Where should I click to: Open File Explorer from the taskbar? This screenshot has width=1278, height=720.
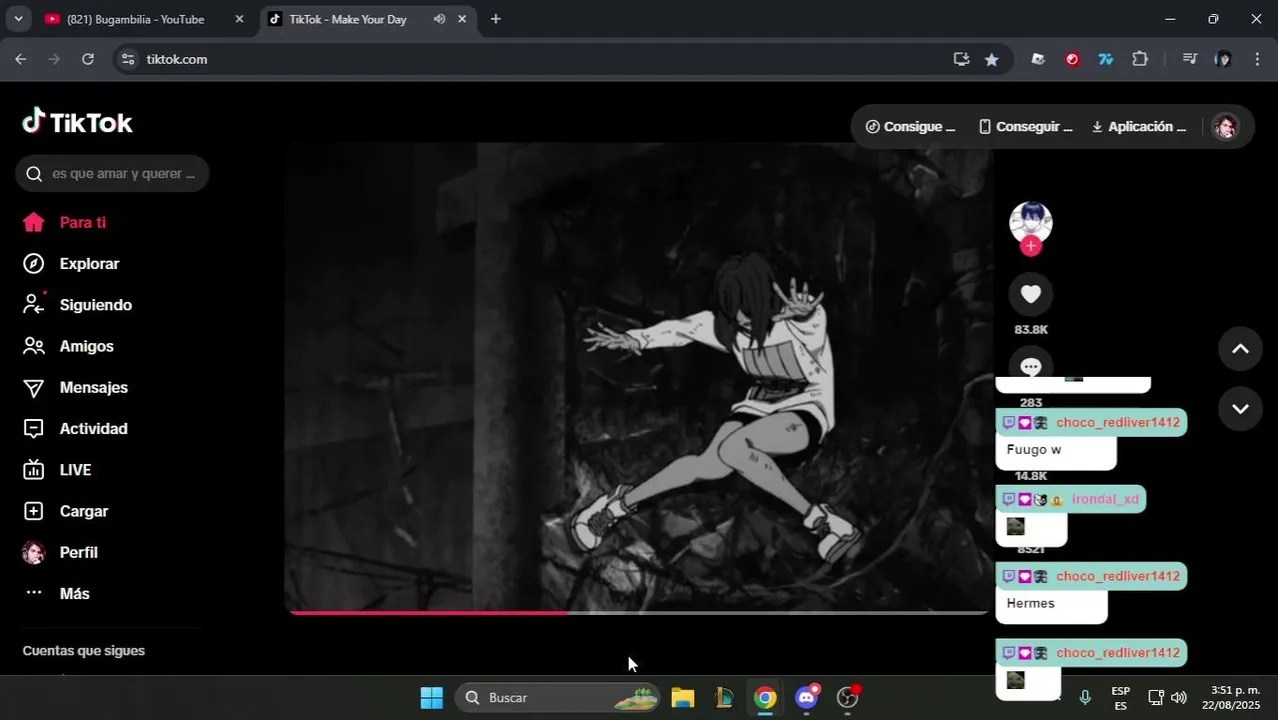[x=683, y=698]
